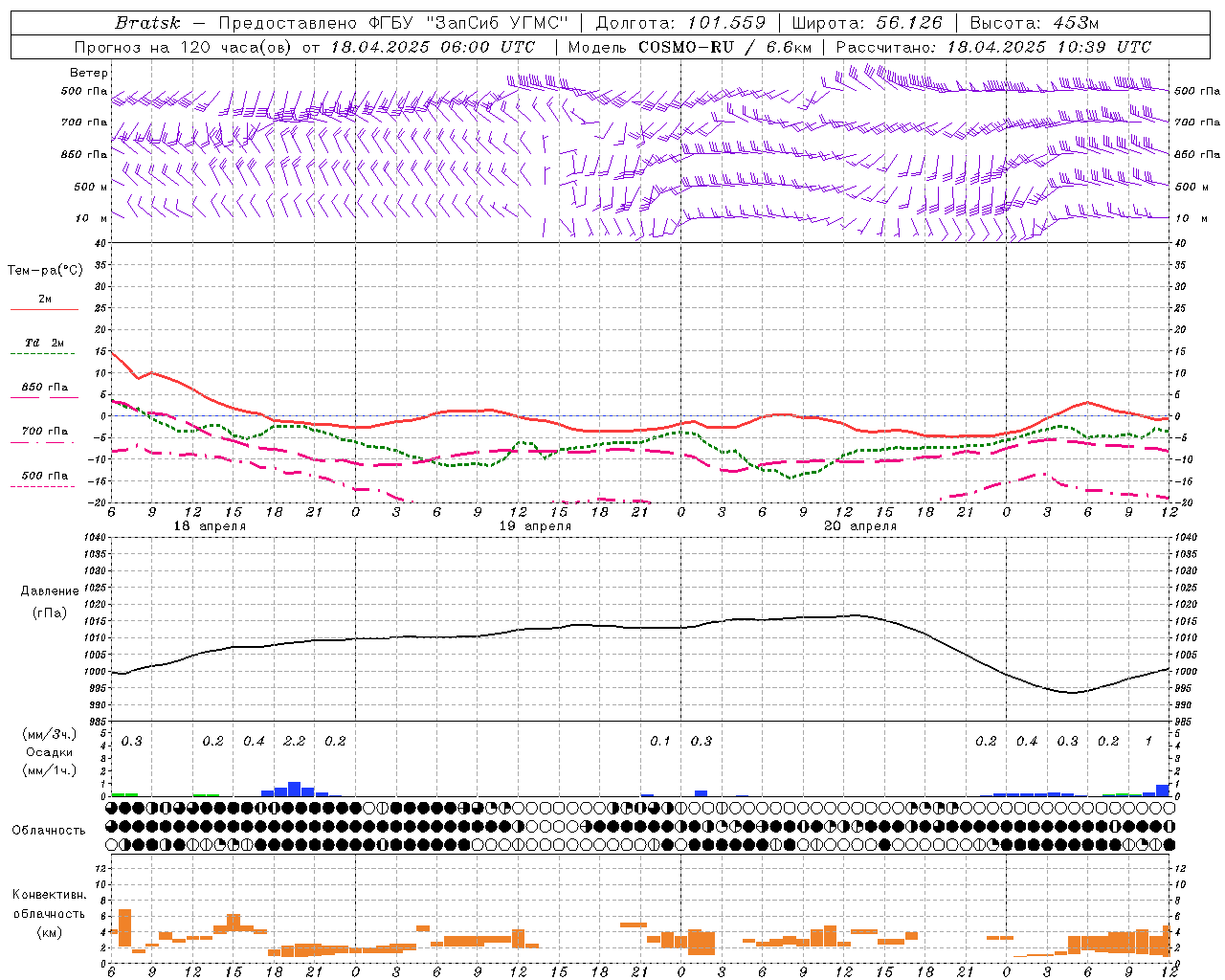
Task: Click the "19 апреля" date label
Action: click(x=535, y=526)
